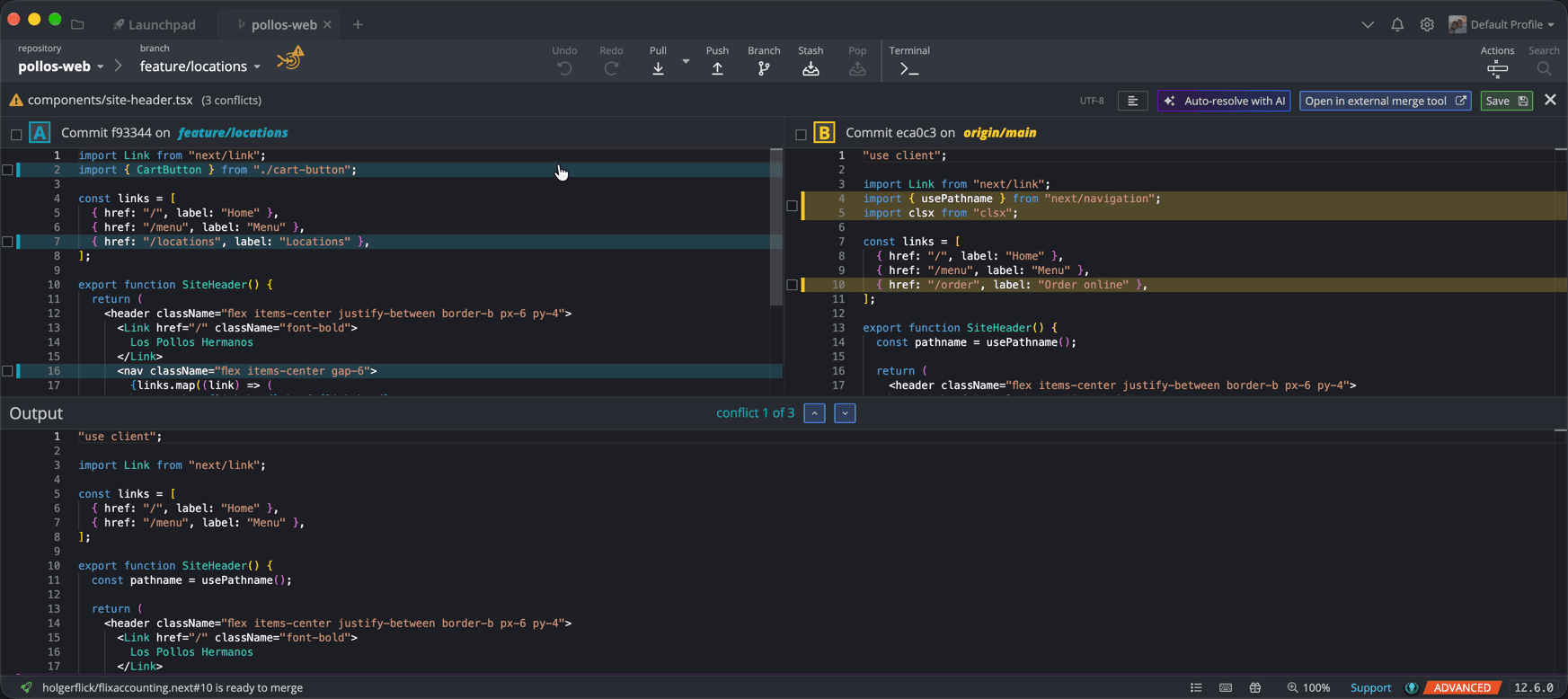Toggle the word wrap lines icon
Screen dimensions: 1568x699
[x=1132, y=101]
